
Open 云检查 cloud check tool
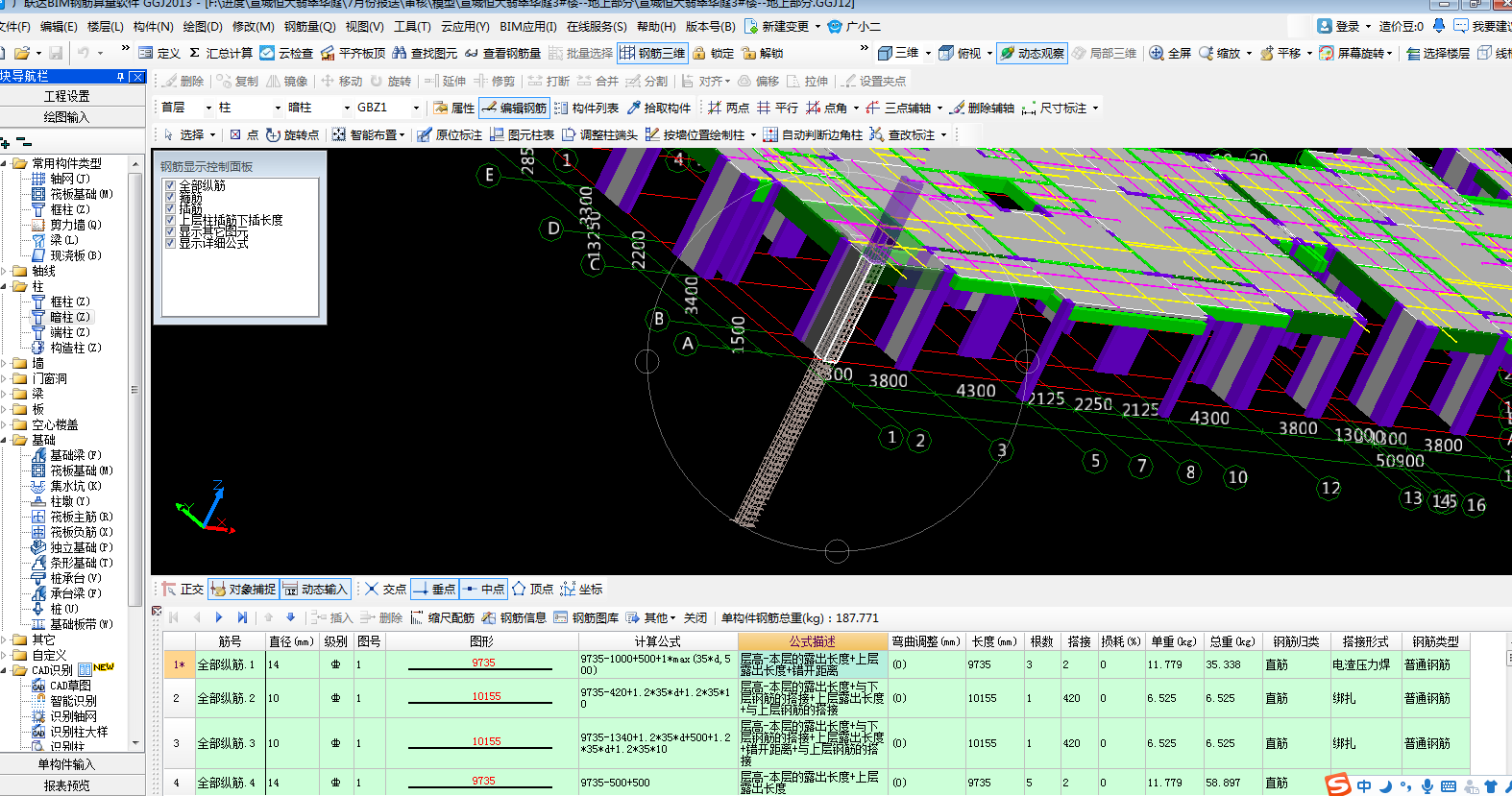(286, 54)
